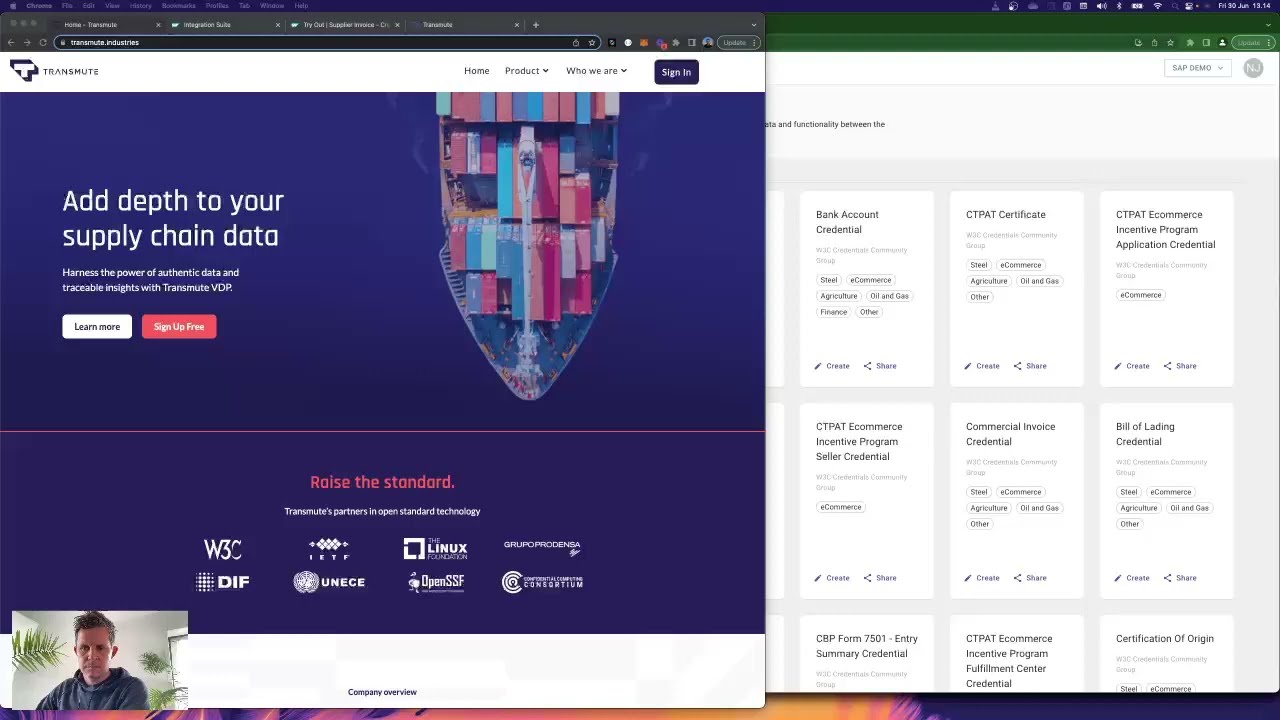Click Create on the CTPAT Ecommerce Application Credential card
This screenshot has width=1280, height=720.
[x=1132, y=366]
